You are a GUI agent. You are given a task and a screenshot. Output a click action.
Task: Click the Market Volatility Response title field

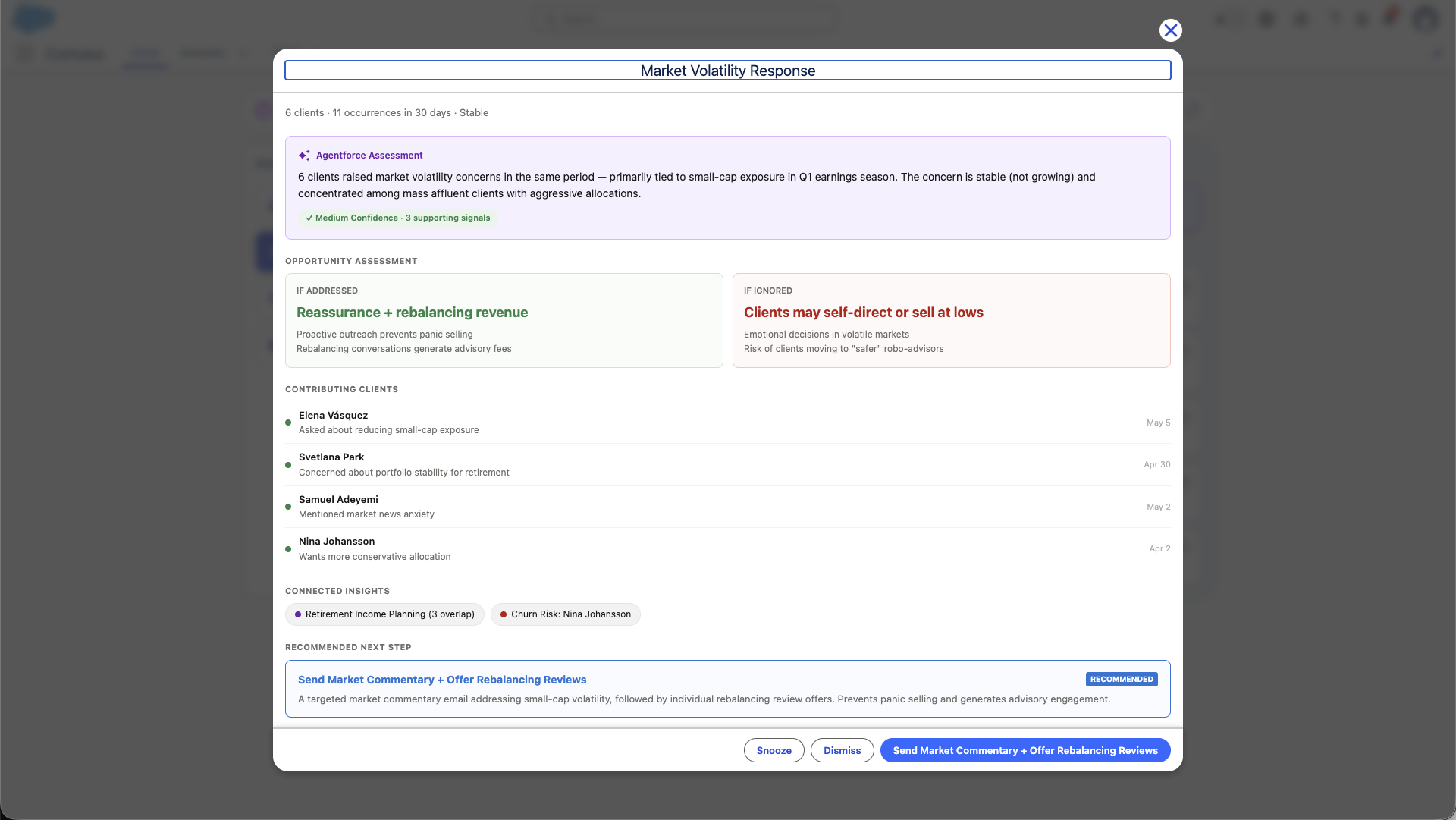728,71
